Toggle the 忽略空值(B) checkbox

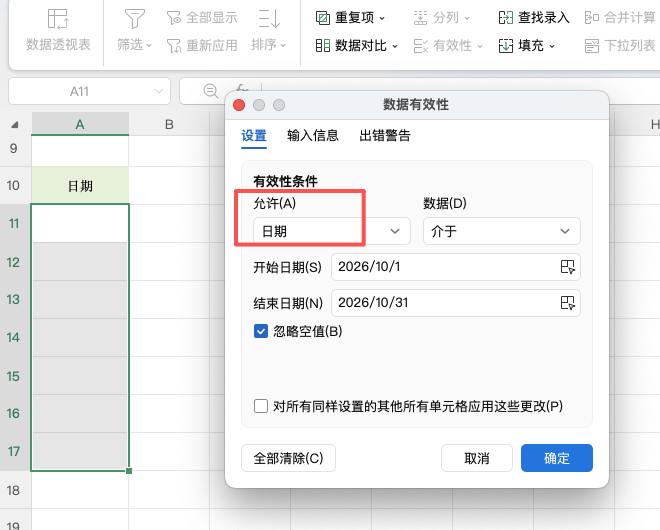coord(261,331)
